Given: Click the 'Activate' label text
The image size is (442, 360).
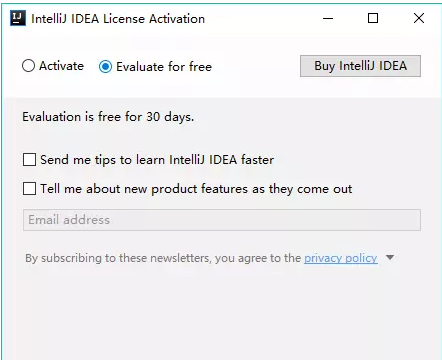Looking at the screenshot, I should [61, 66].
